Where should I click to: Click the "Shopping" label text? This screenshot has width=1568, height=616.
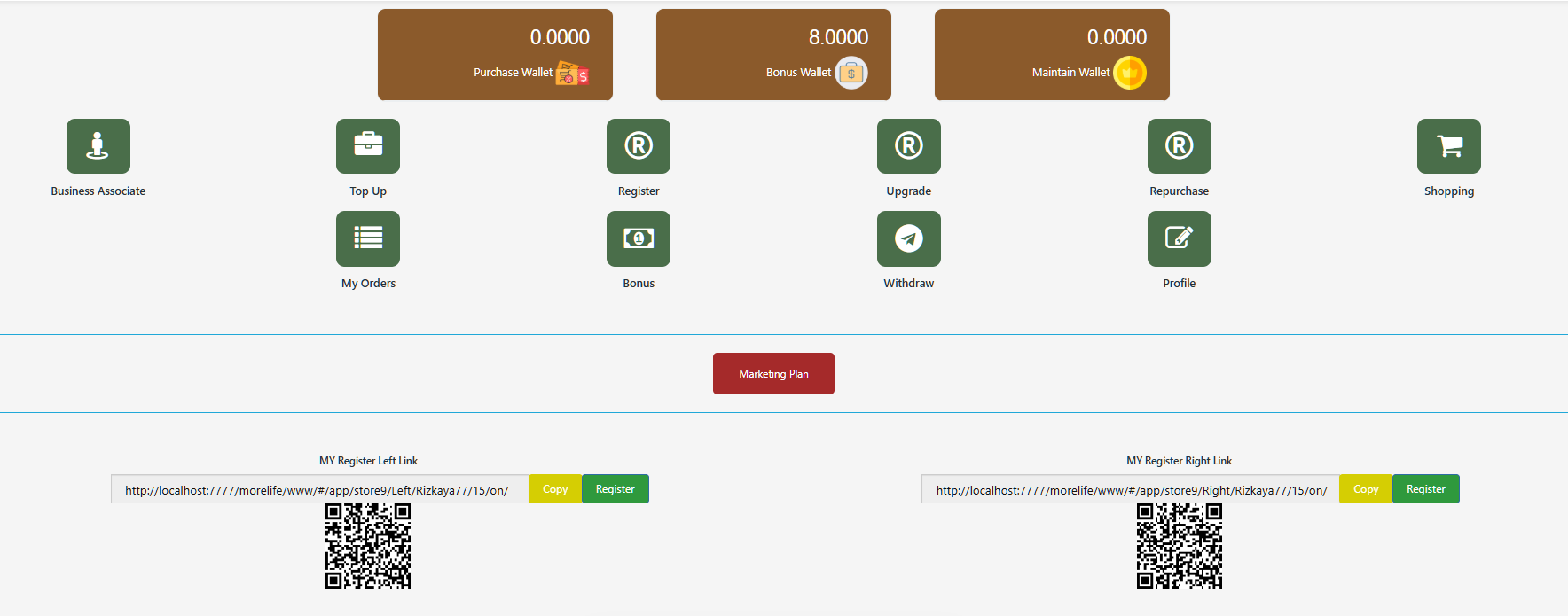coord(1449,191)
